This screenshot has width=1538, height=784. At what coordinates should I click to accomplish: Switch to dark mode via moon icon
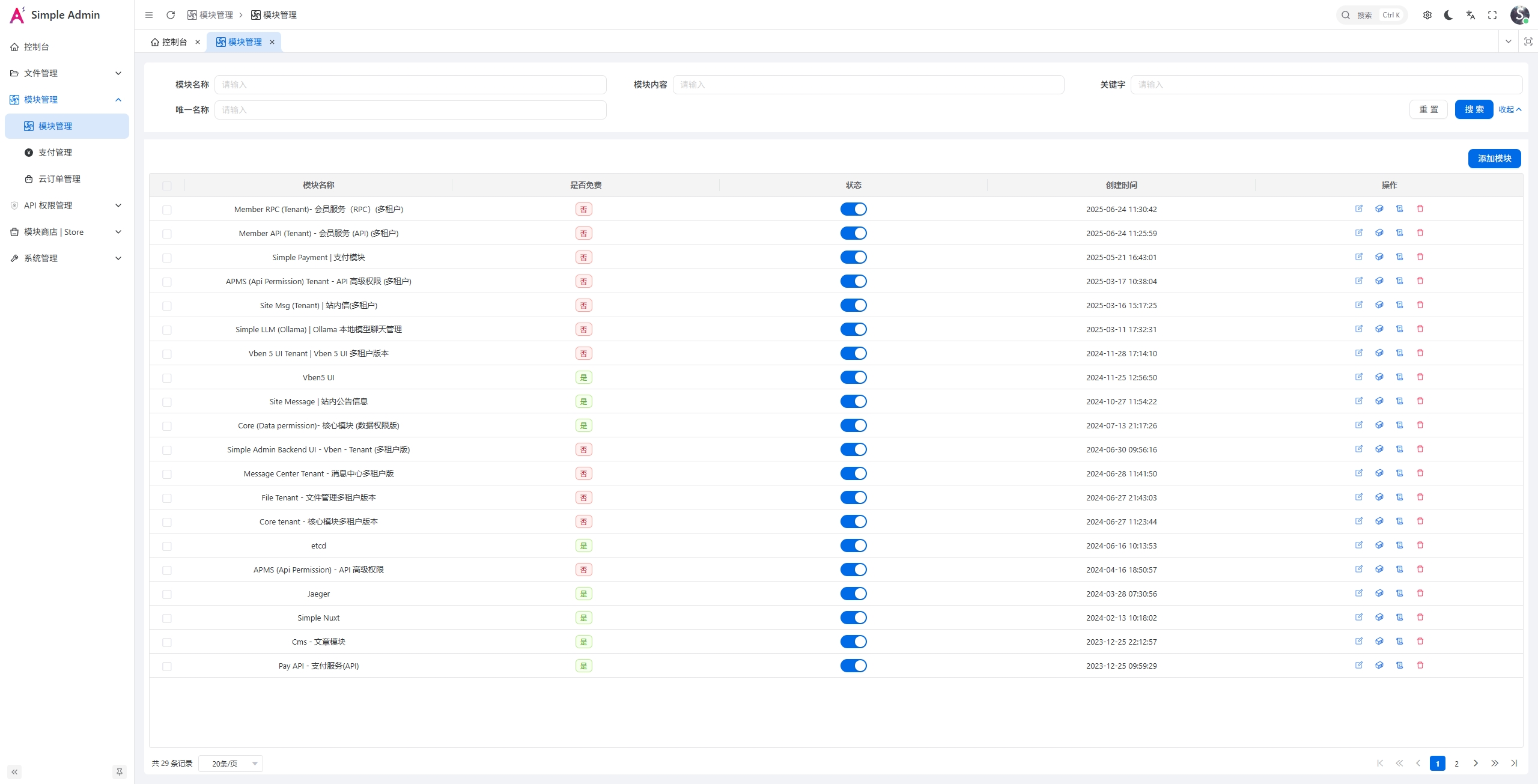(1449, 15)
